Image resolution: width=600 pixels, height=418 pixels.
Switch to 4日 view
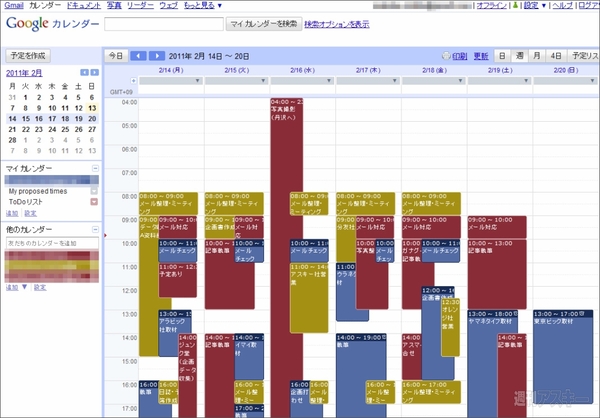click(556, 56)
